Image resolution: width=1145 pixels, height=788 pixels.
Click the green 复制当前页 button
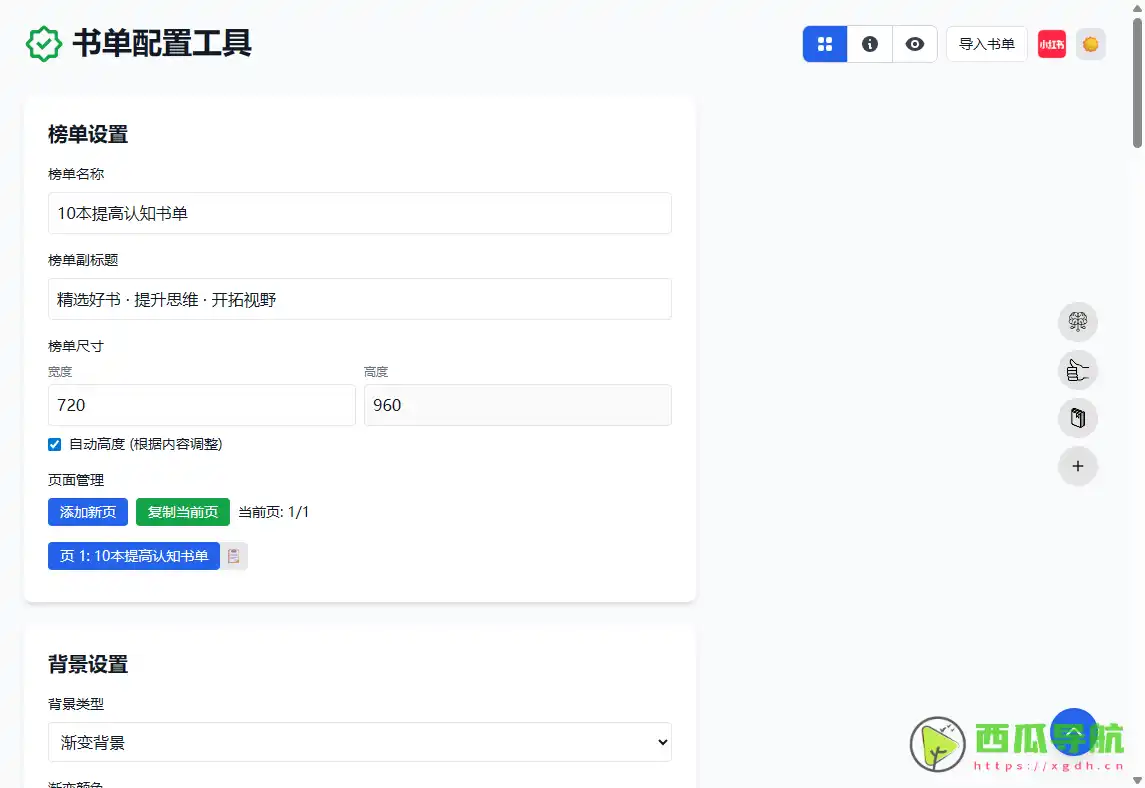(183, 511)
